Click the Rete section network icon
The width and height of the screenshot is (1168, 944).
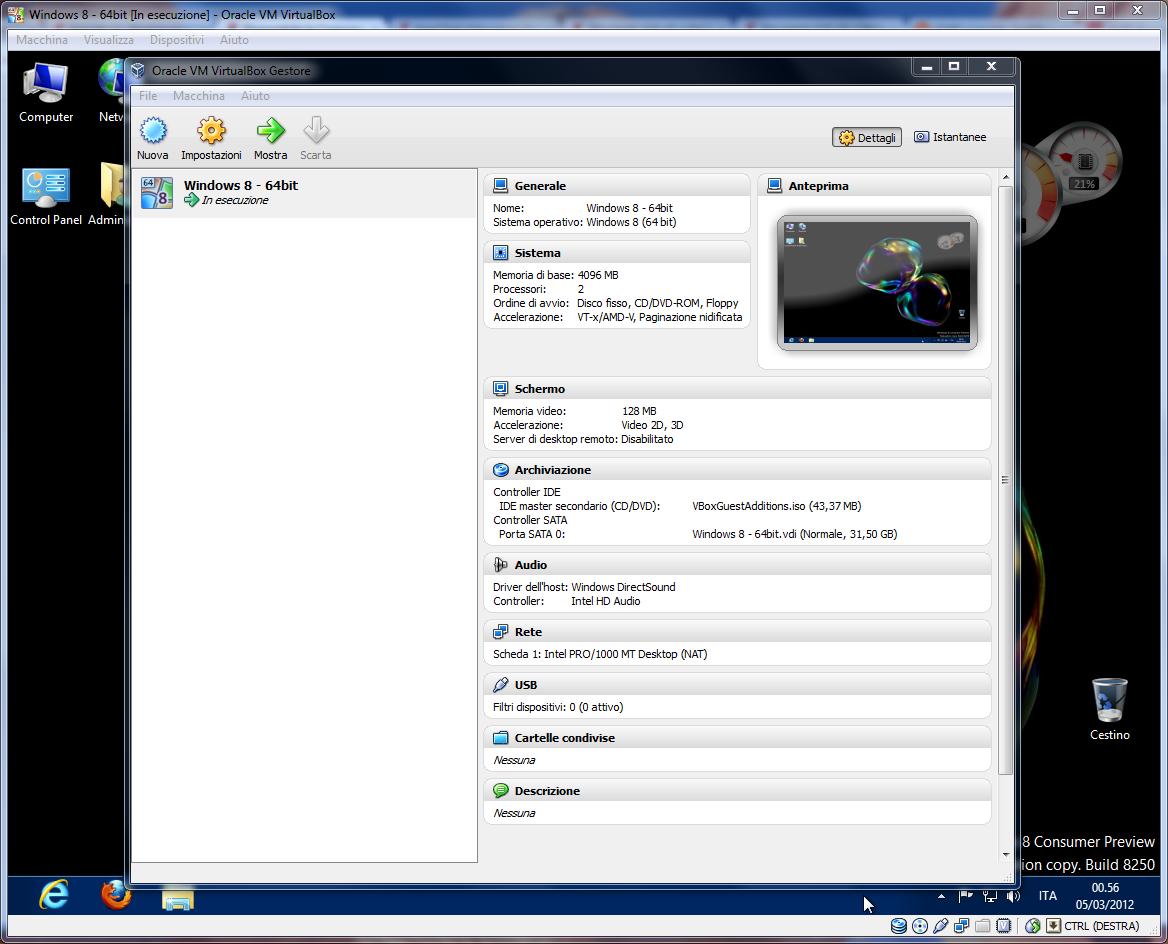point(501,632)
